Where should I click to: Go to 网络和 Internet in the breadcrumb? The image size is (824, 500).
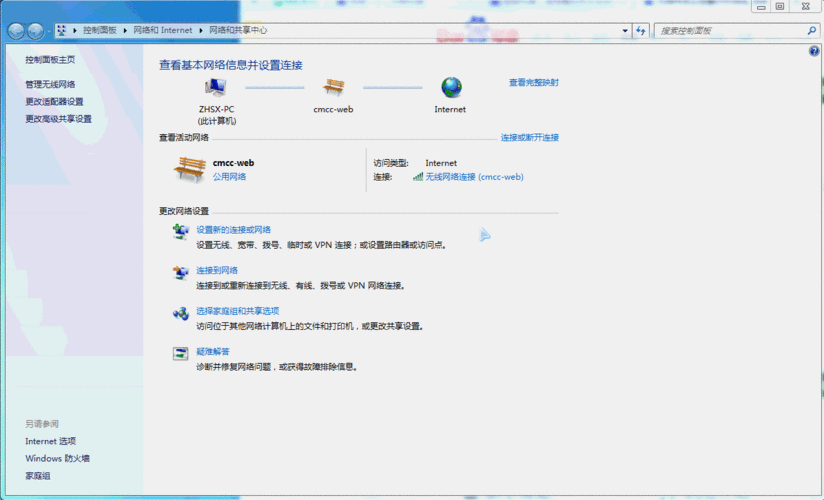(163, 30)
